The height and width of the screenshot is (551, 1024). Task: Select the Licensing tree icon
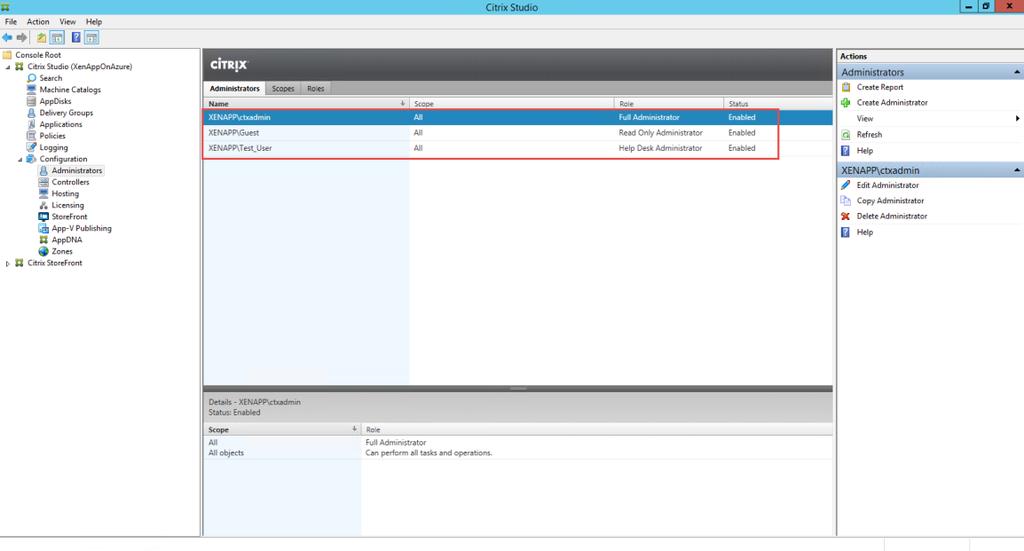(44, 205)
